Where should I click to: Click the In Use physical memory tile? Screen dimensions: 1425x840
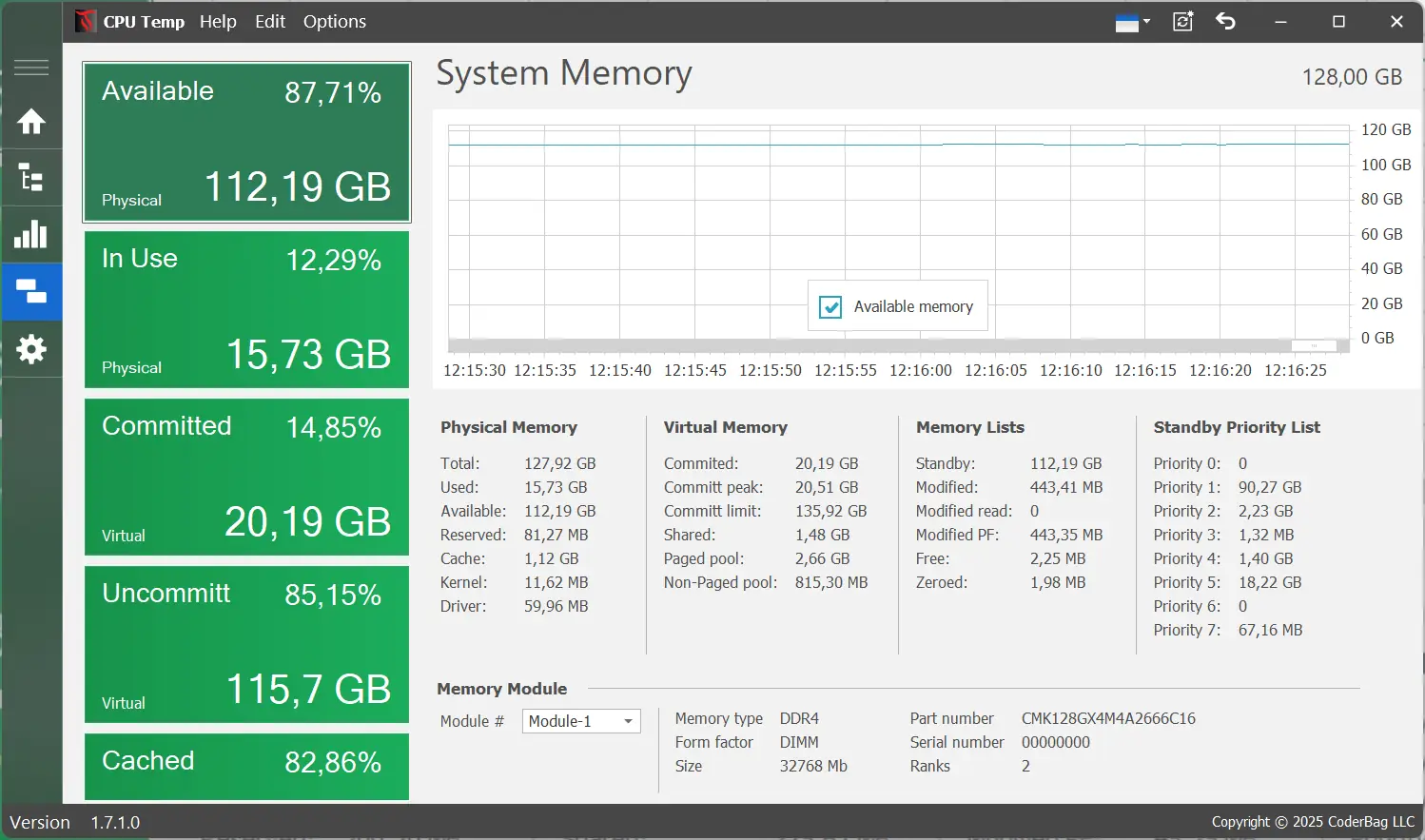[x=246, y=310]
